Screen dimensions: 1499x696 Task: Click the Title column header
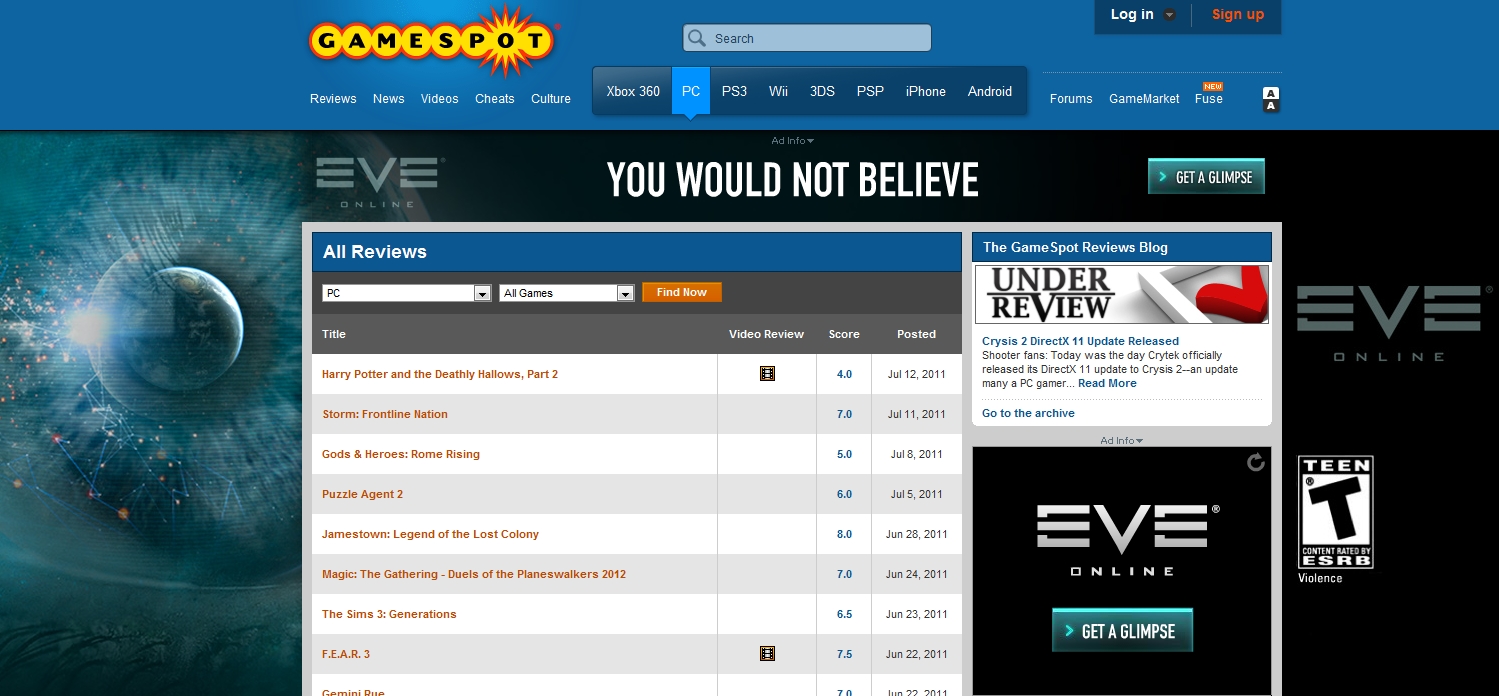334,334
